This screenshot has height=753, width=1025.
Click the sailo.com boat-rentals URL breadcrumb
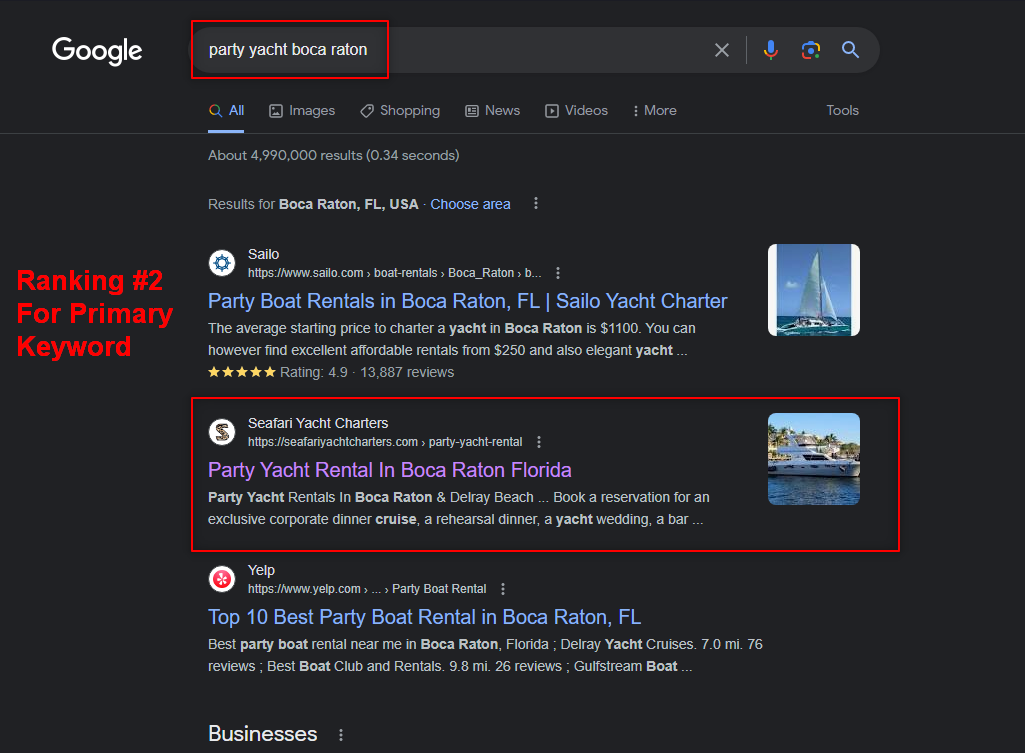pos(394,273)
